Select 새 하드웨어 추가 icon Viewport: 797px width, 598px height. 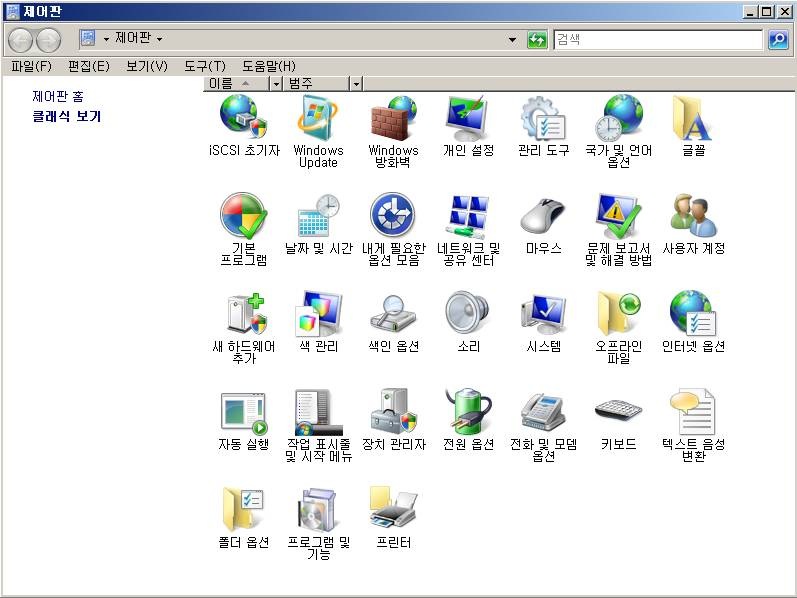(246, 313)
